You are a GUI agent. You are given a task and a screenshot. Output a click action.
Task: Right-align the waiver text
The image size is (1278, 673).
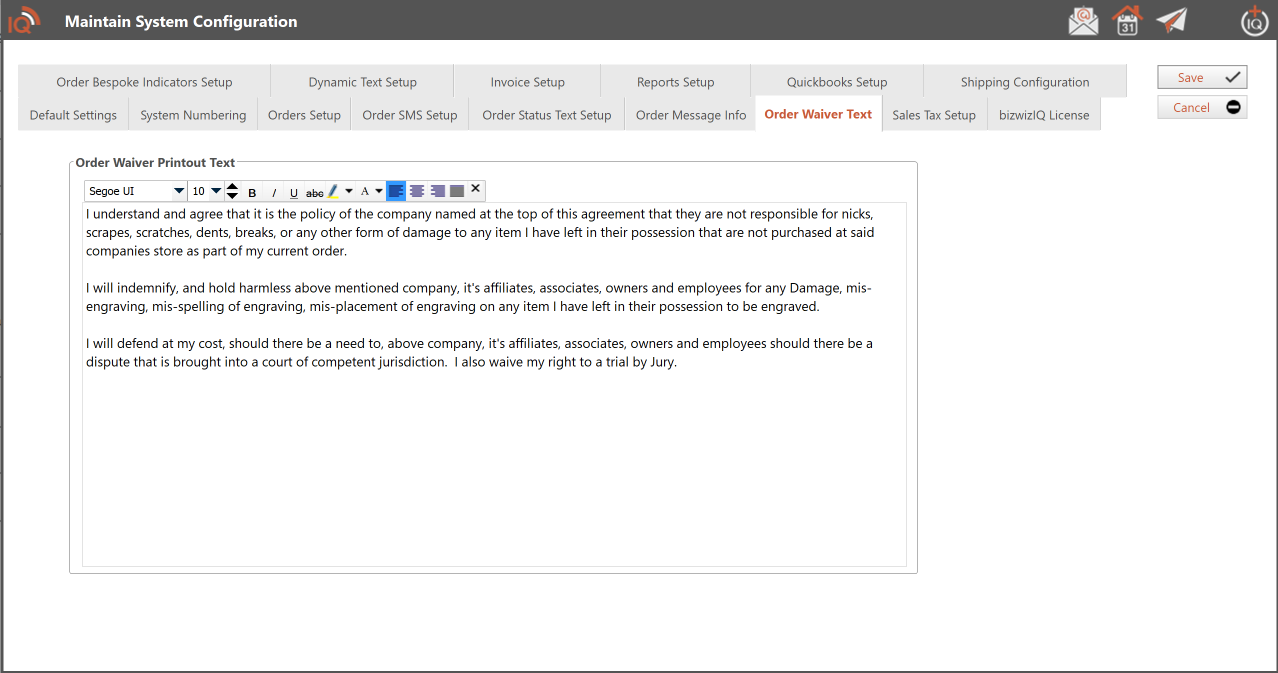(x=437, y=191)
